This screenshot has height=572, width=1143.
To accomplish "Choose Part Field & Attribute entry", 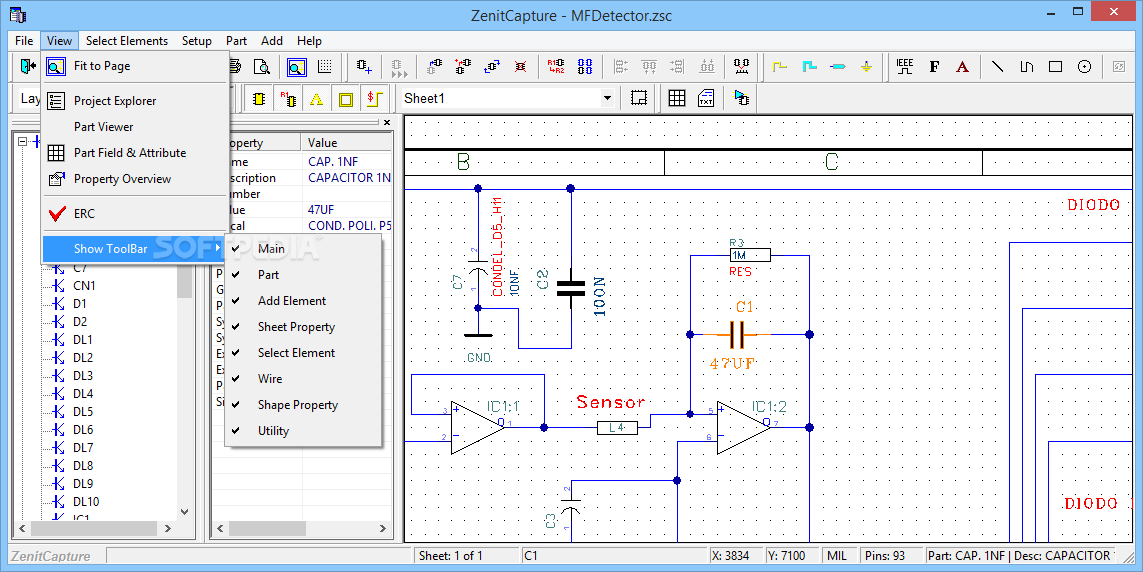I will [x=135, y=153].
